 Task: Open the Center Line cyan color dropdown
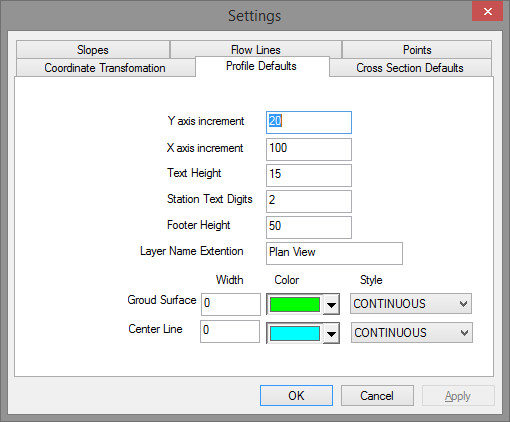coord(303,333)
